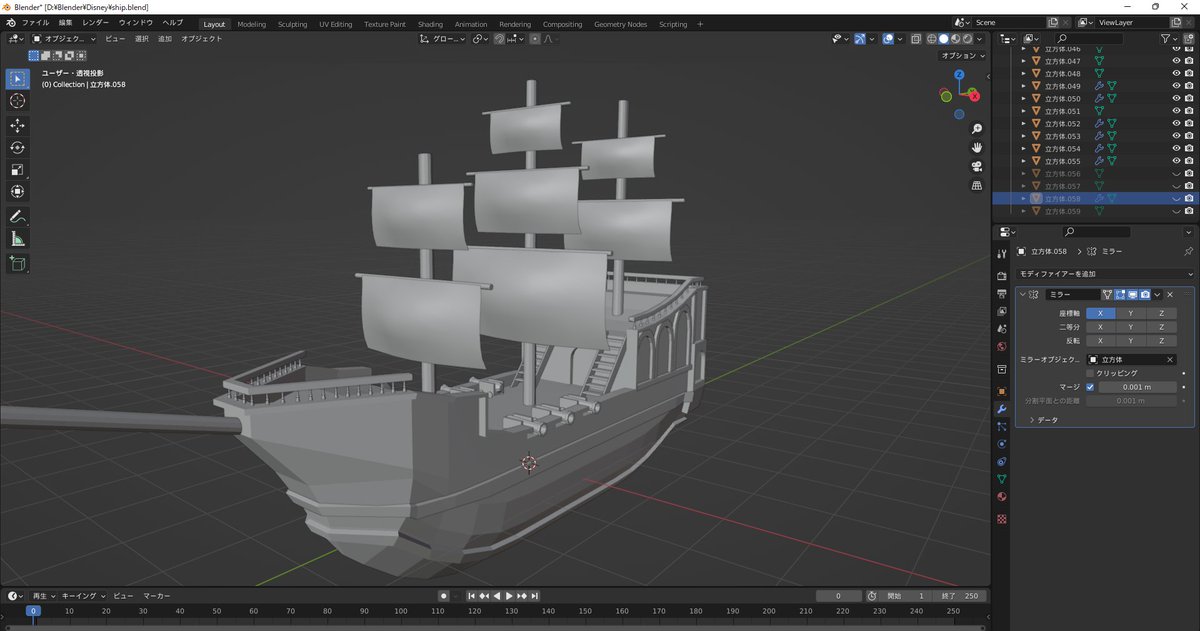The image size is (1200, 631).
Task: Activate the Select Box tool
Action: [18, 78]
